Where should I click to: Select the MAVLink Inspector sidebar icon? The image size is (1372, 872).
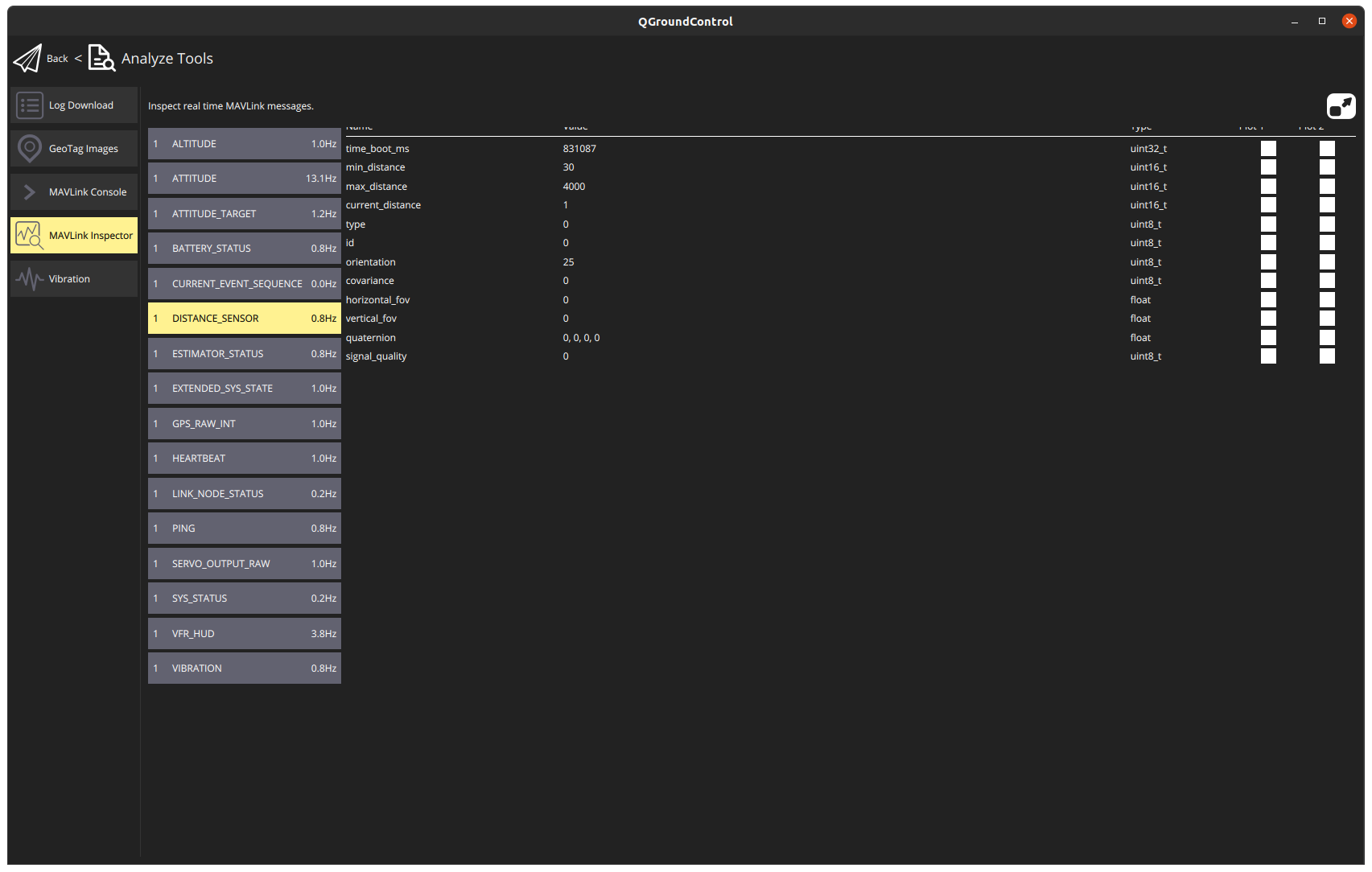[x=29, y=235]
